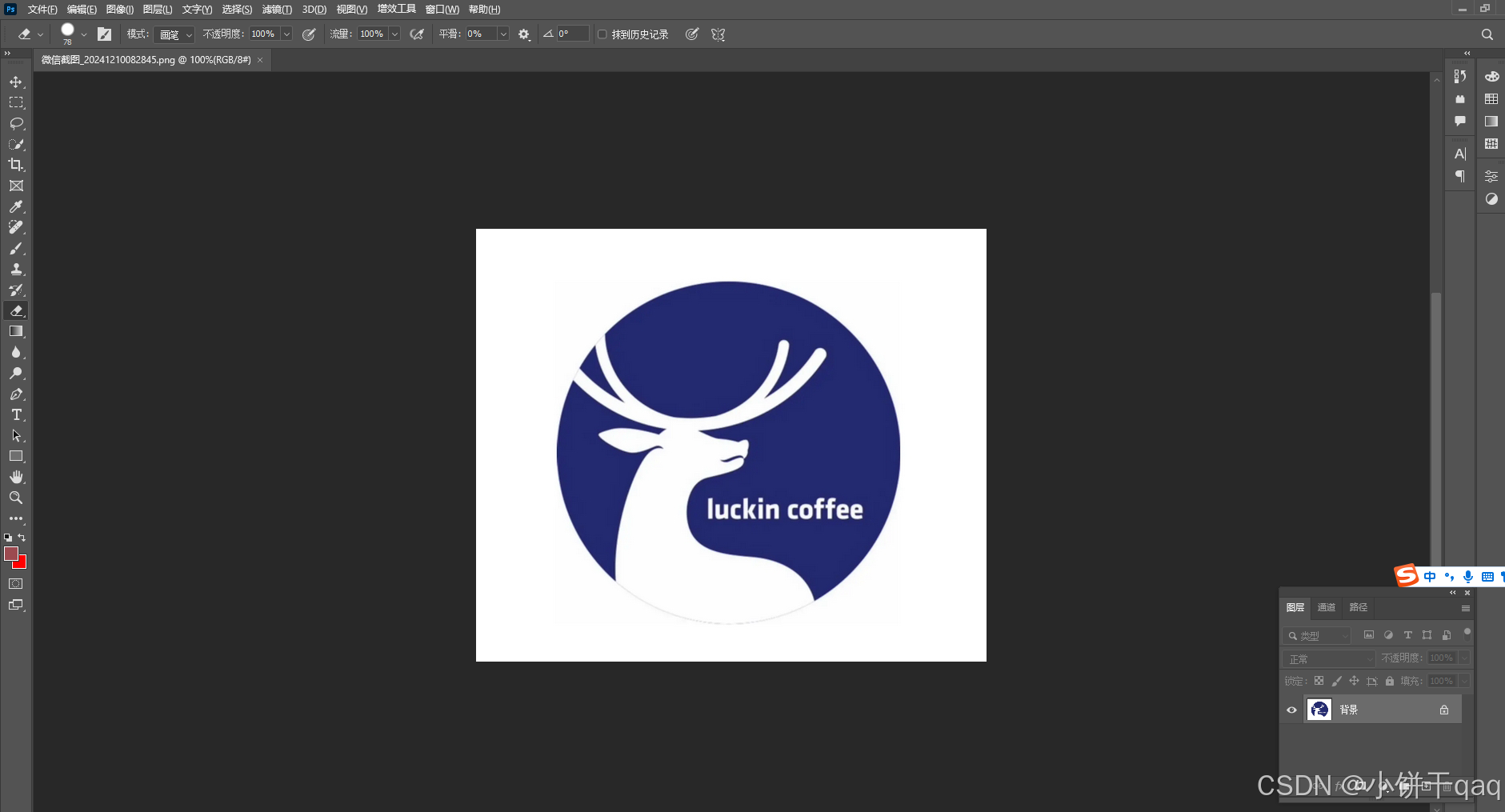Swap foreground and background colors
The image size is (1505, 812).
22,538
